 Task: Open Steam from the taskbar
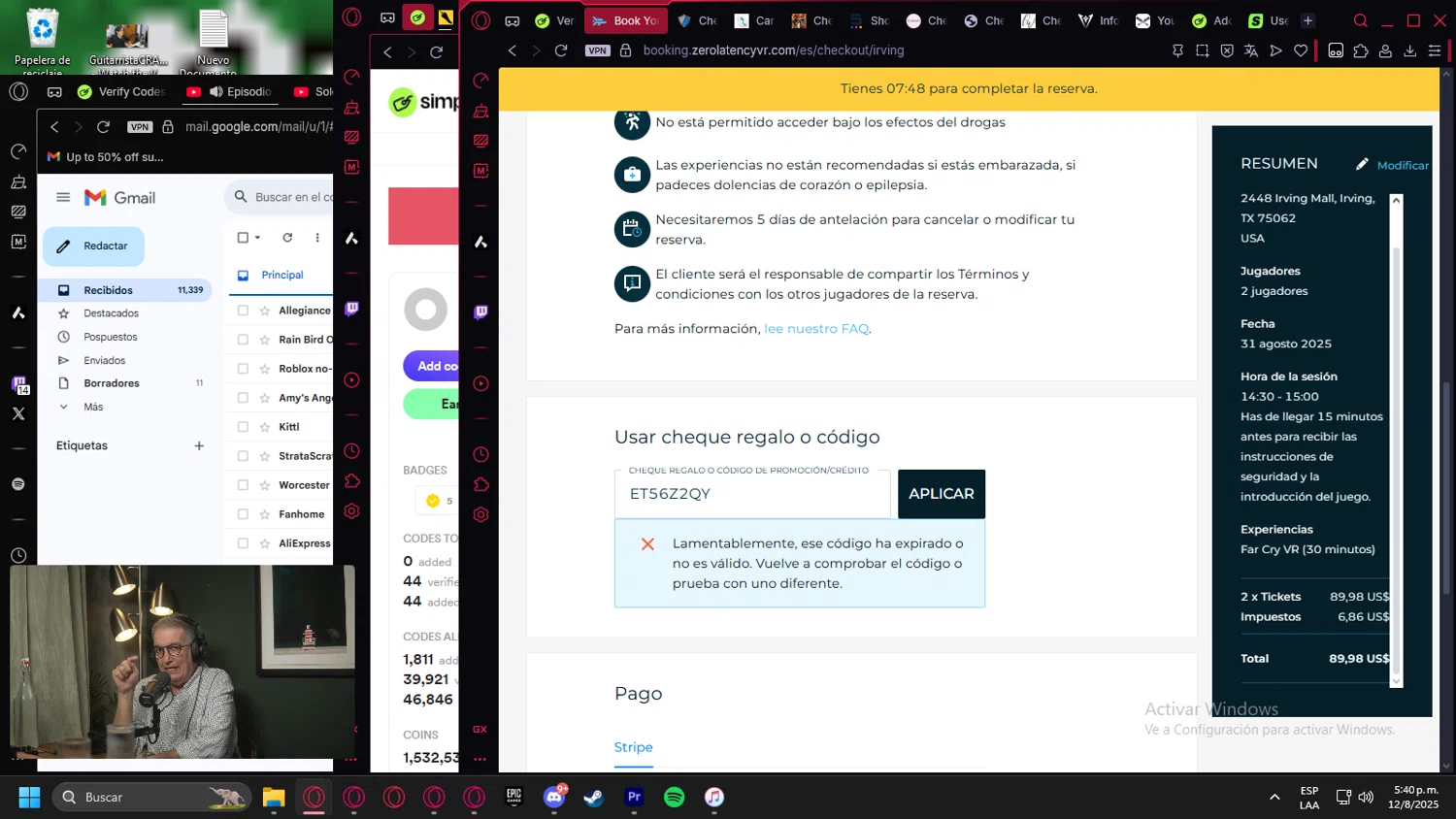594,798
